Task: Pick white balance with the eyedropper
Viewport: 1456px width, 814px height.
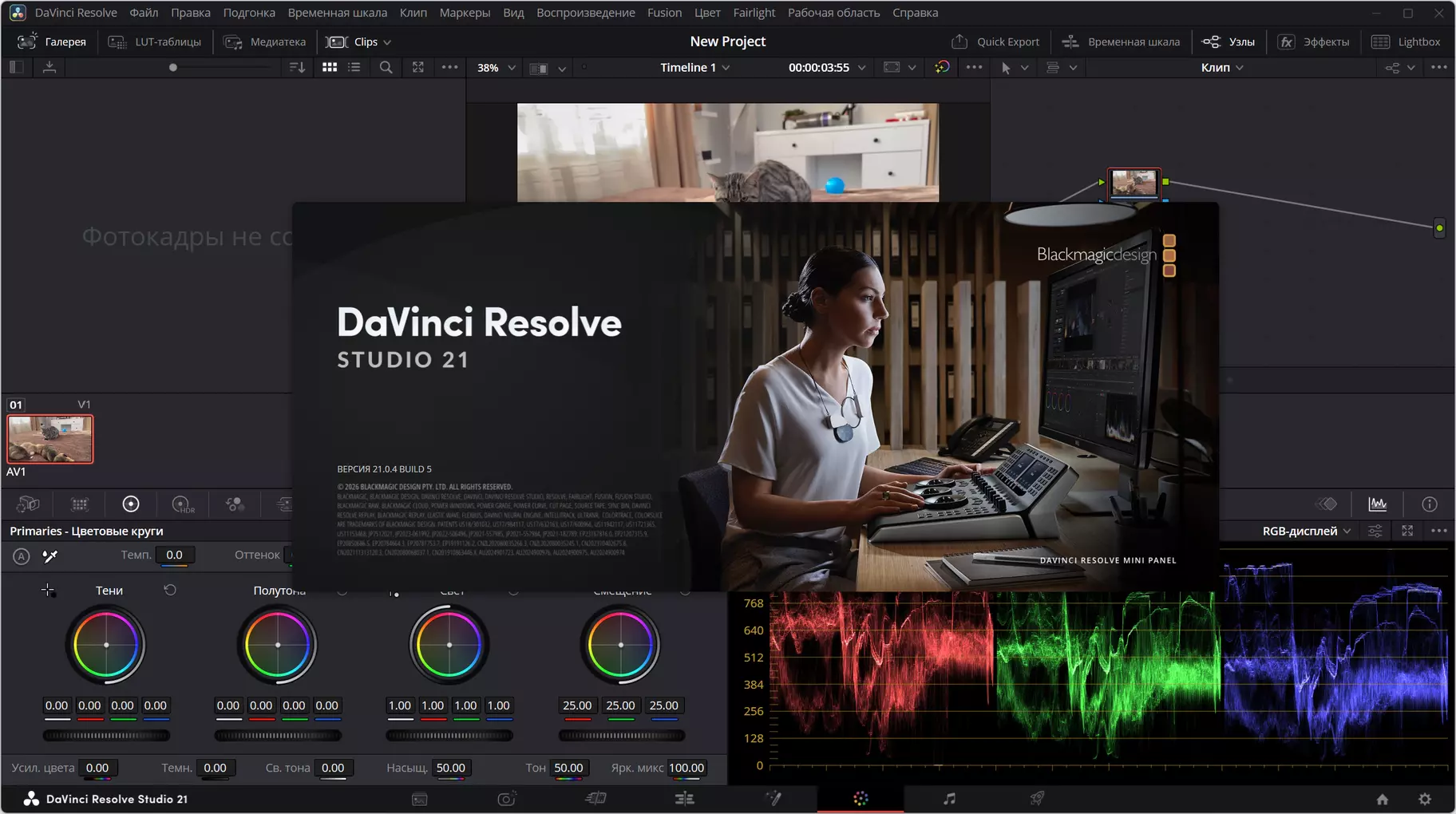Action: pyautogui.click(x=49, y=555)
